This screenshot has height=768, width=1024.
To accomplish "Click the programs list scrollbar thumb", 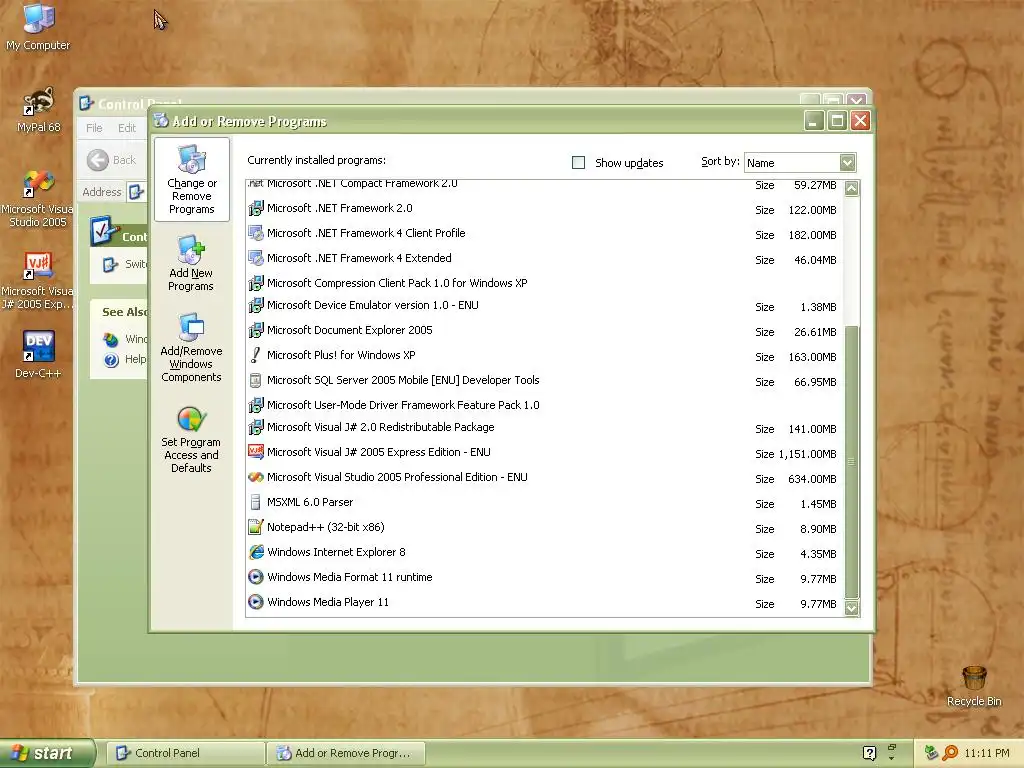I will [852, 462].
